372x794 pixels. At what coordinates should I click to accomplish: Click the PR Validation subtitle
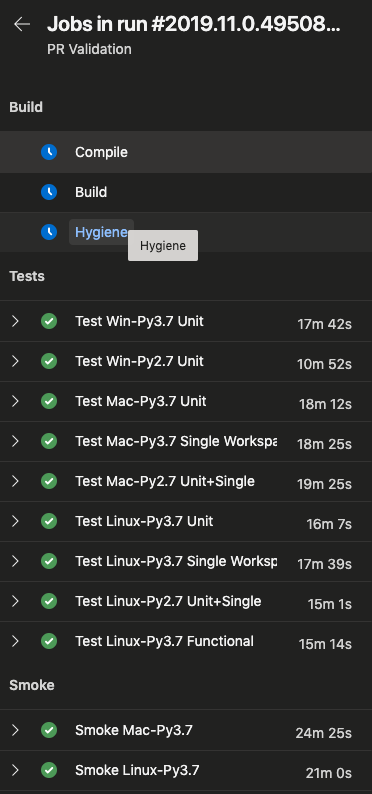tap(89, 49)
